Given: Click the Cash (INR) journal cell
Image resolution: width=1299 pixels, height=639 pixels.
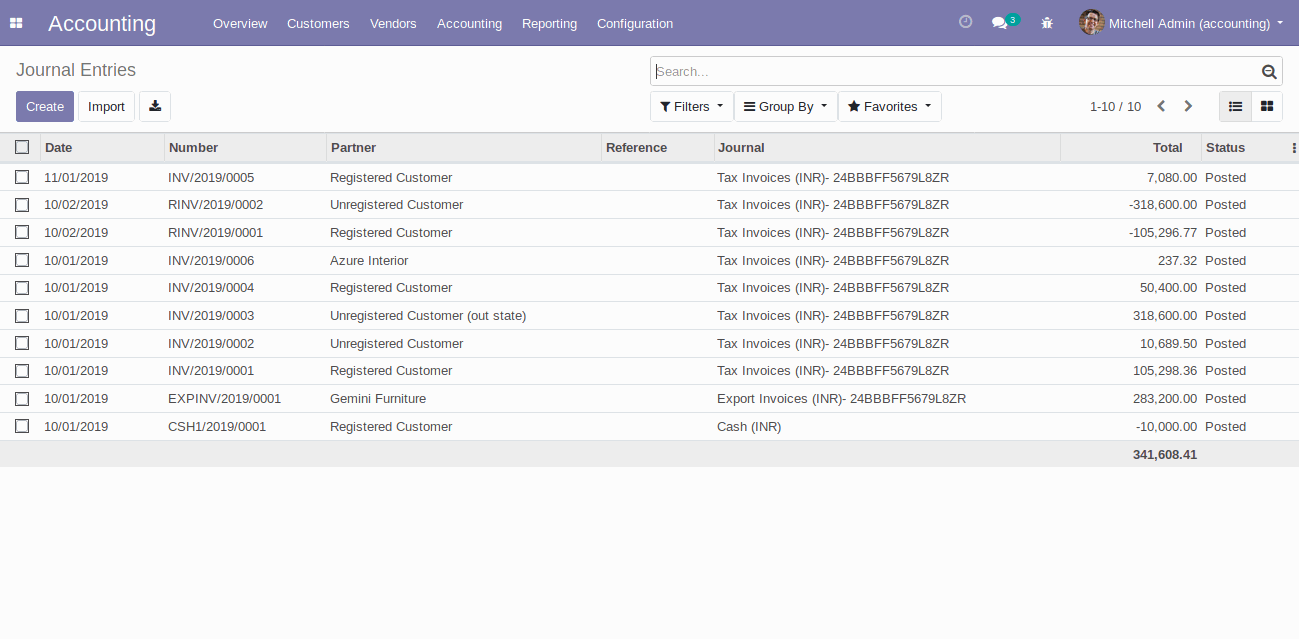Looking at the screenshot, I should click(749, 427).
